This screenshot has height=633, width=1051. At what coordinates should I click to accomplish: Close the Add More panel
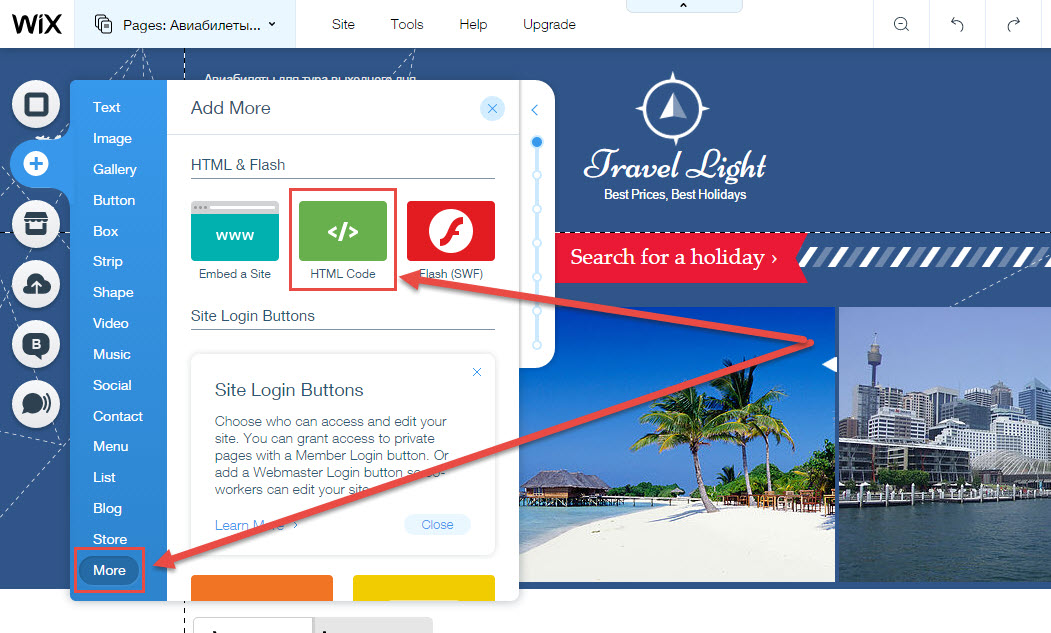coord(493,109)
